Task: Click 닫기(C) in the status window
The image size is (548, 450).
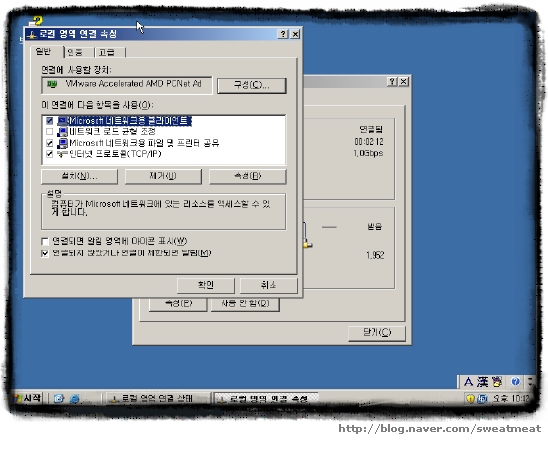Action: point(377,333)
